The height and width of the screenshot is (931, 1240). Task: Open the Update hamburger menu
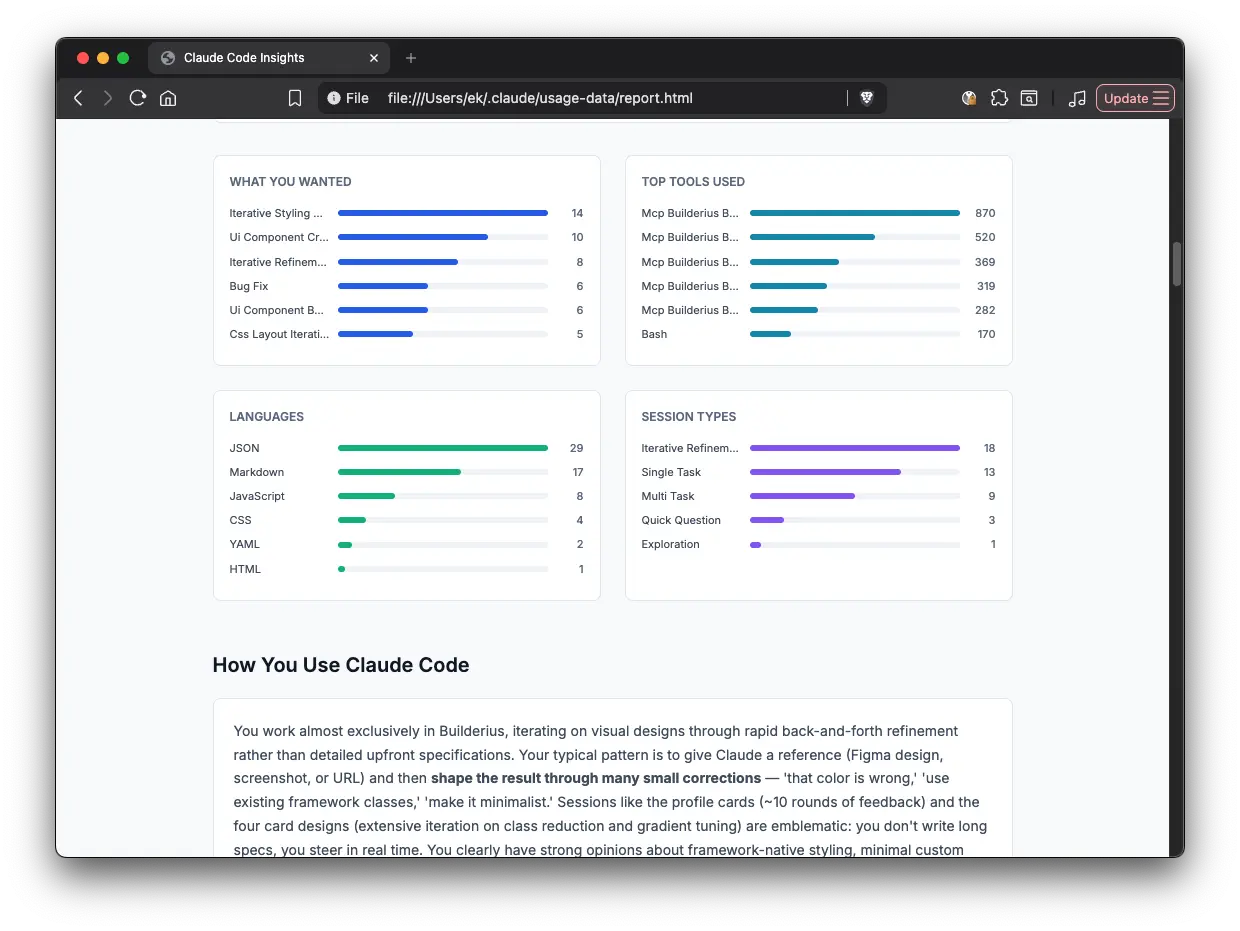[x=1135, y=98]
